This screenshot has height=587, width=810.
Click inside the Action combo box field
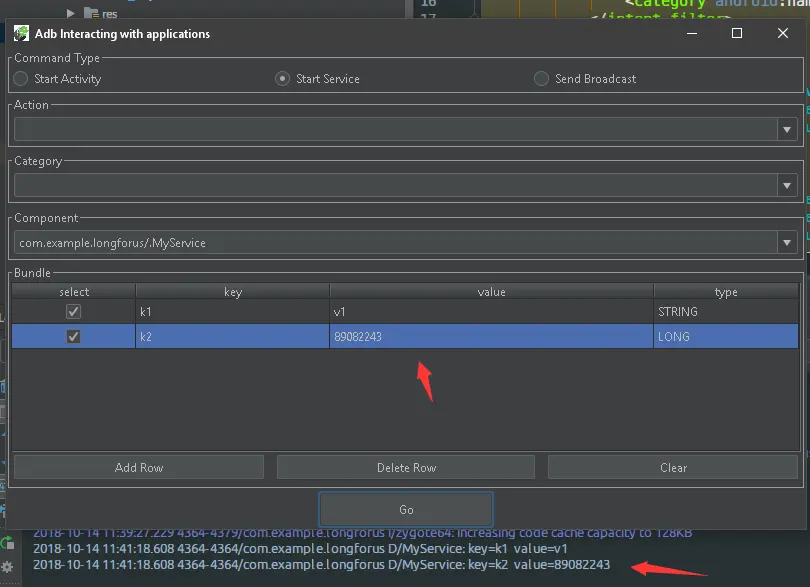click(396, 129)
